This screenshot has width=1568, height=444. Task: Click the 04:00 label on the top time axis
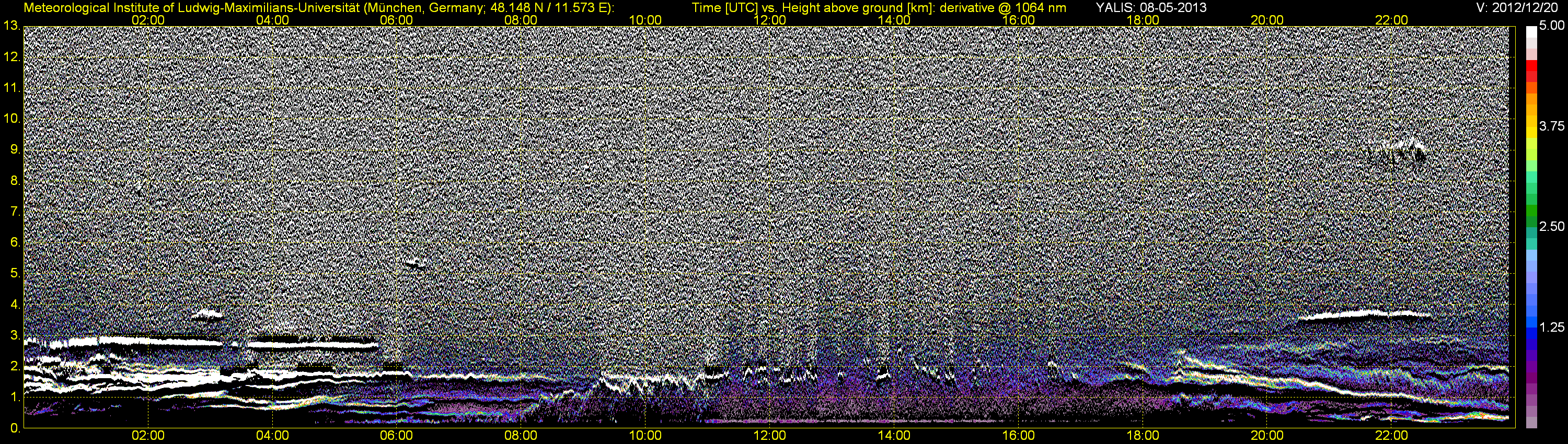point(272,20)
